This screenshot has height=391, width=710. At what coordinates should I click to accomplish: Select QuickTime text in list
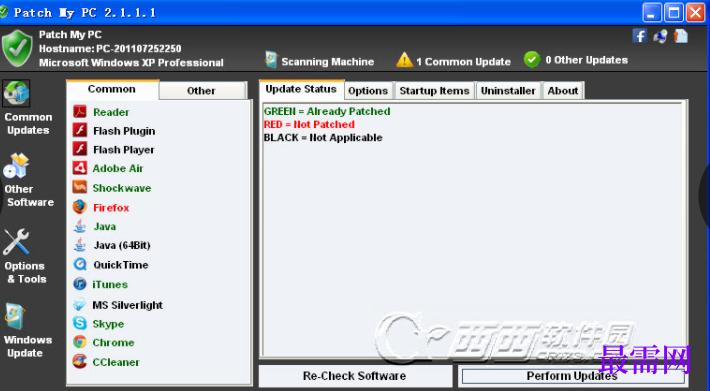tap(121, 265)
